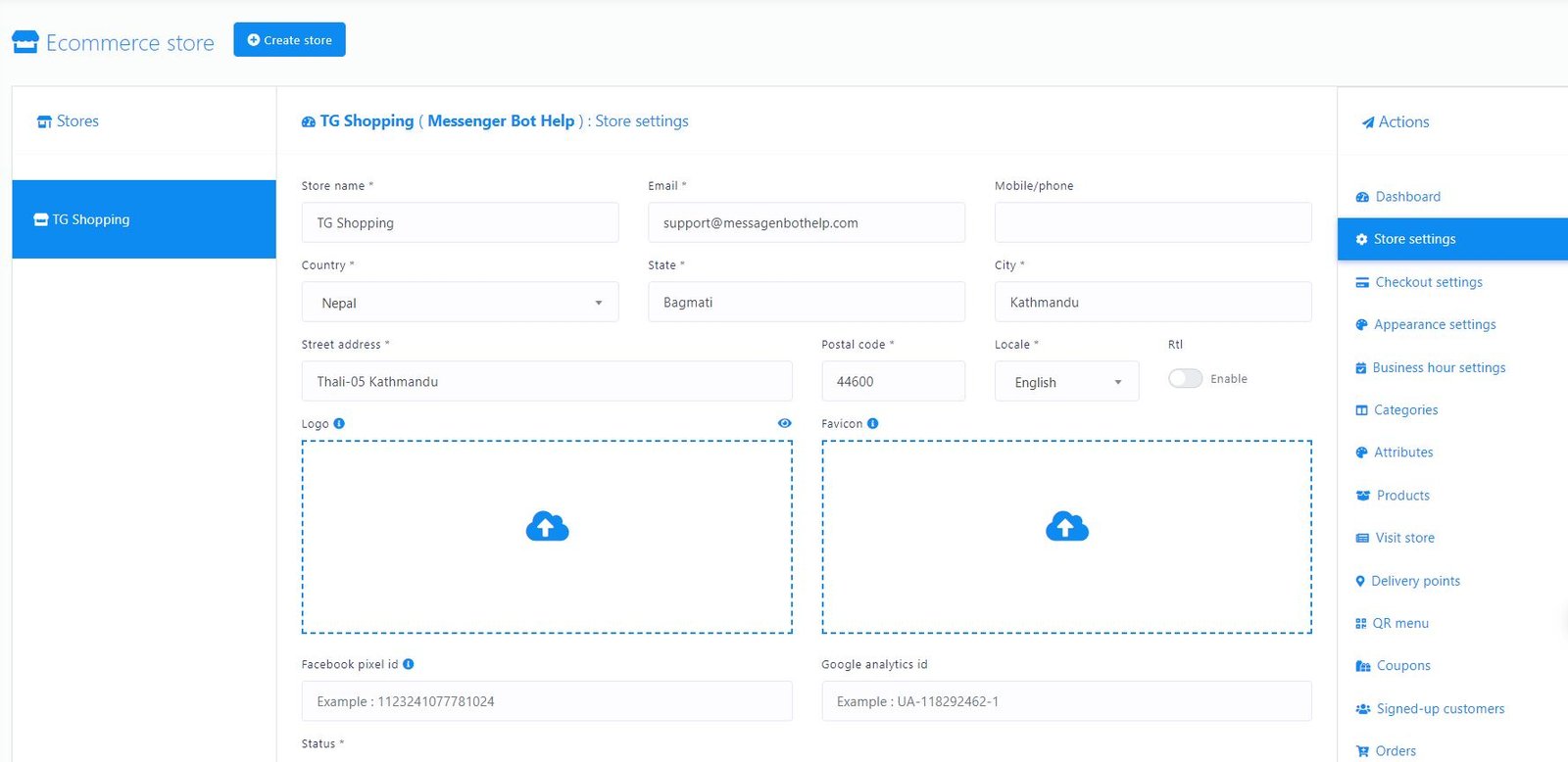Click the Street address input field
The width and height of the screenshot is (1568, 762).
coord(547,381)
